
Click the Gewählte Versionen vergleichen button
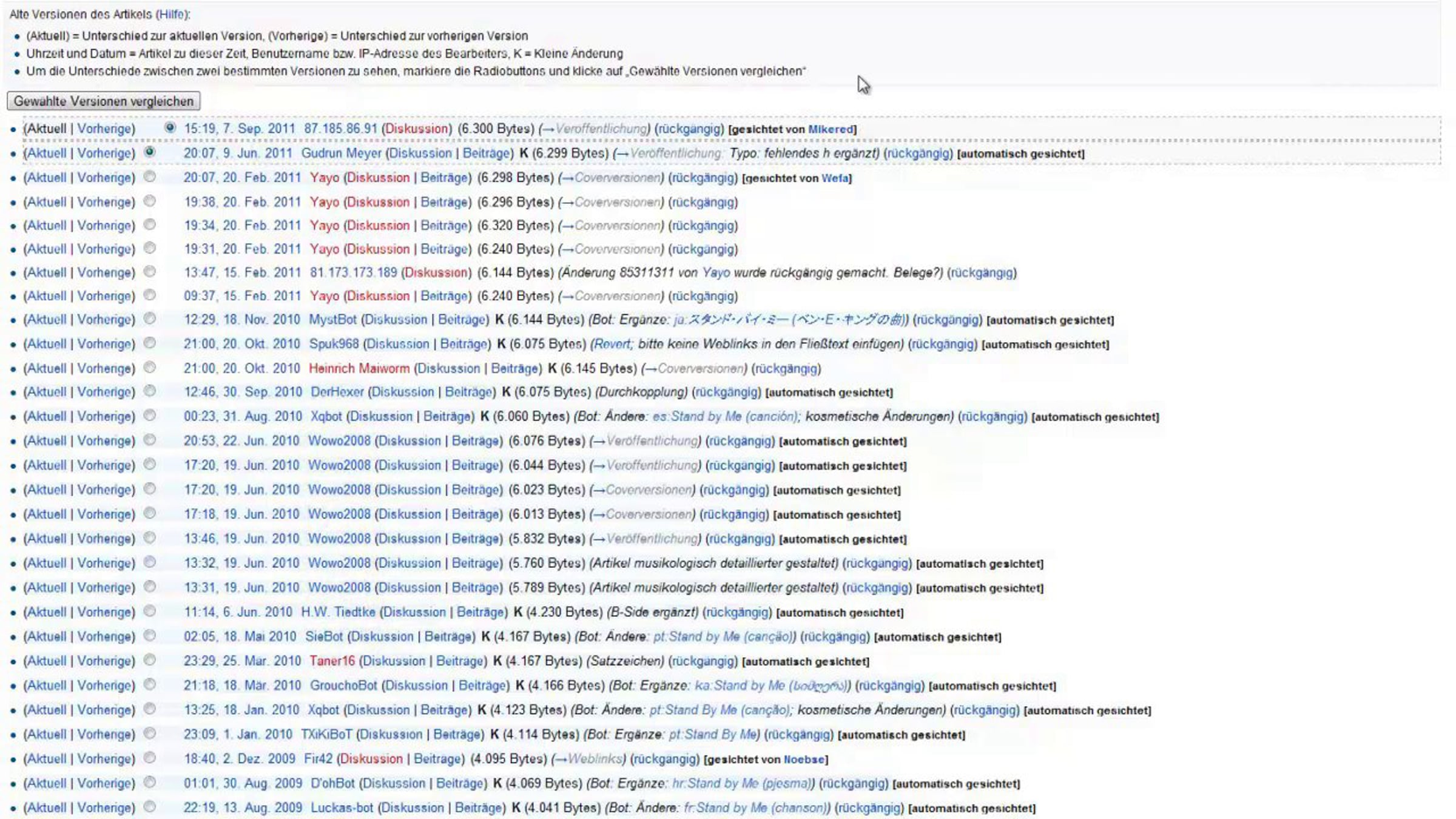click(x=103, y=101)
